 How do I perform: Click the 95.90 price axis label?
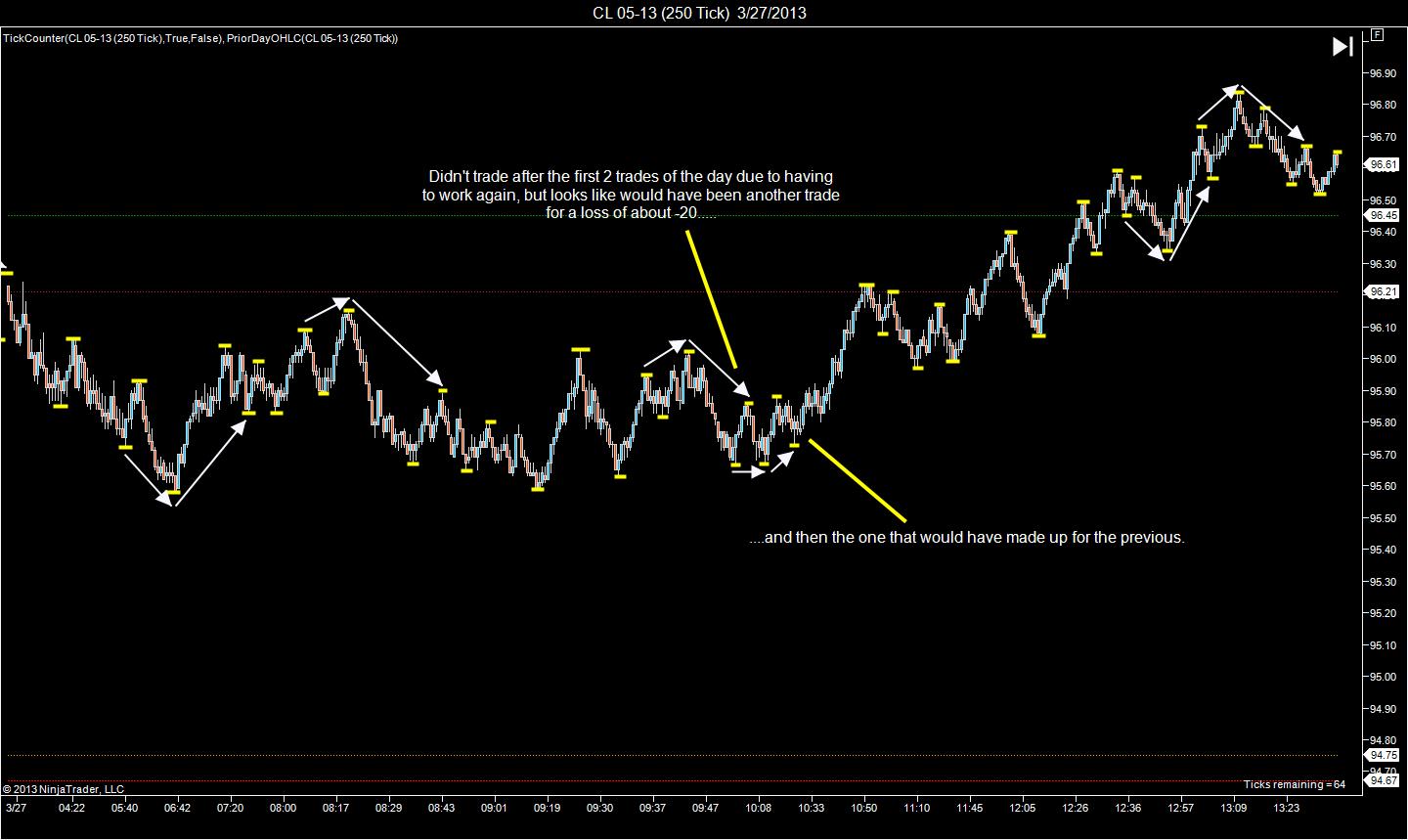tap(1383, 390)
